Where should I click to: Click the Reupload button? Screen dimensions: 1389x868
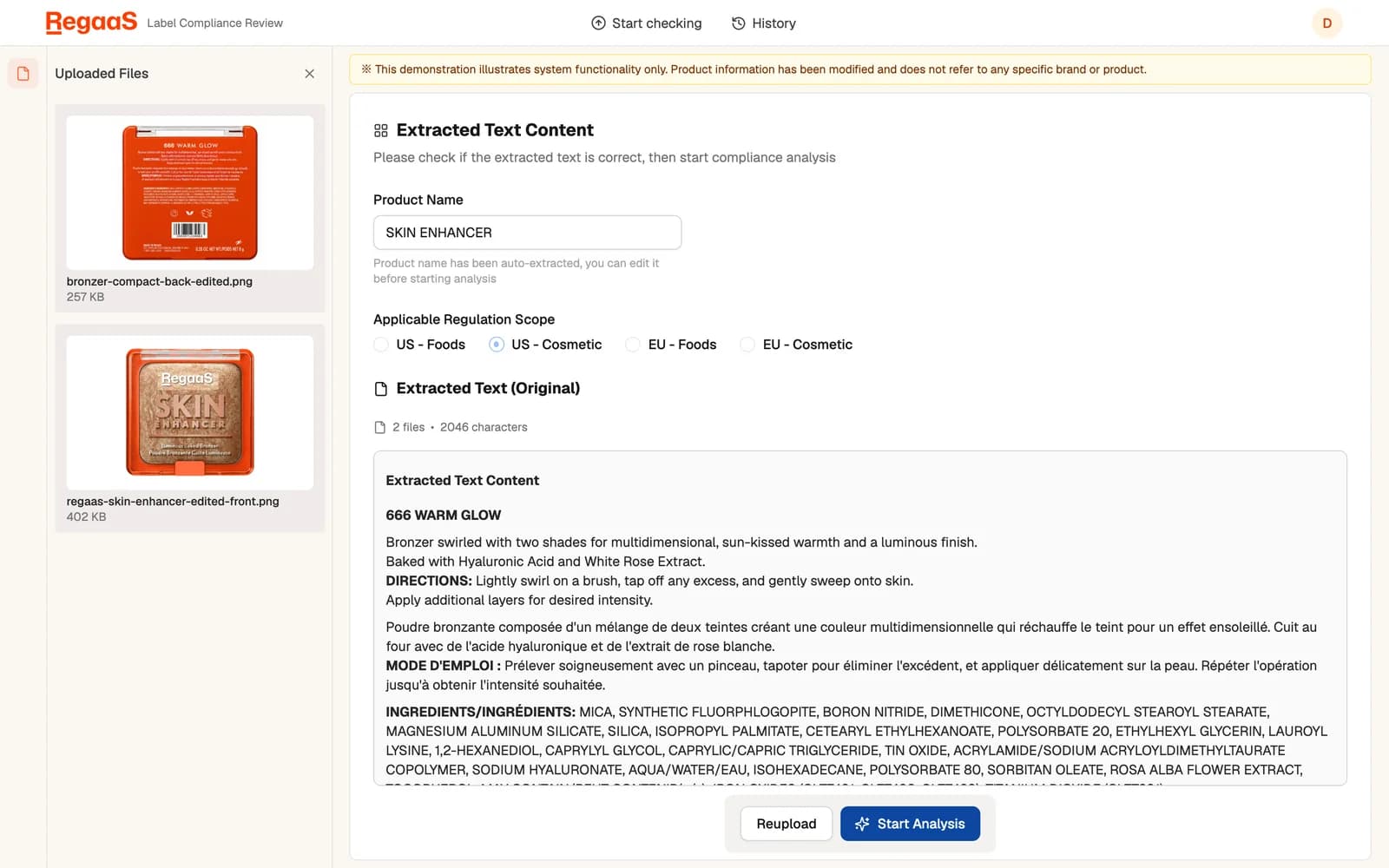tap(787, 824)
